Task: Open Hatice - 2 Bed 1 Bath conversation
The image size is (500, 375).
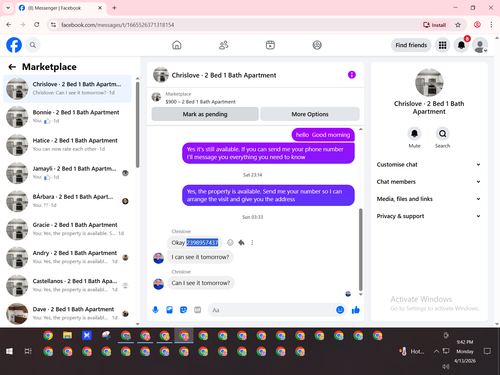Action: [x=68, y=145]
